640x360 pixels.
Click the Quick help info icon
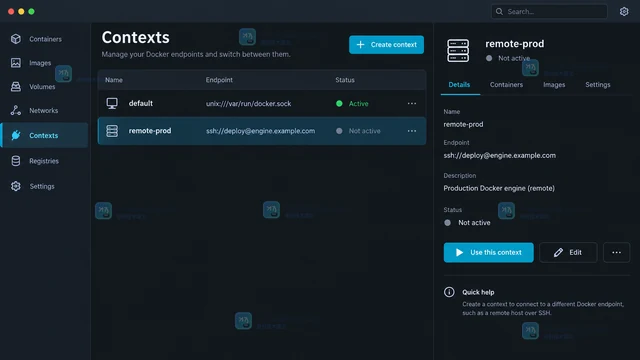[x=449, y=292]
